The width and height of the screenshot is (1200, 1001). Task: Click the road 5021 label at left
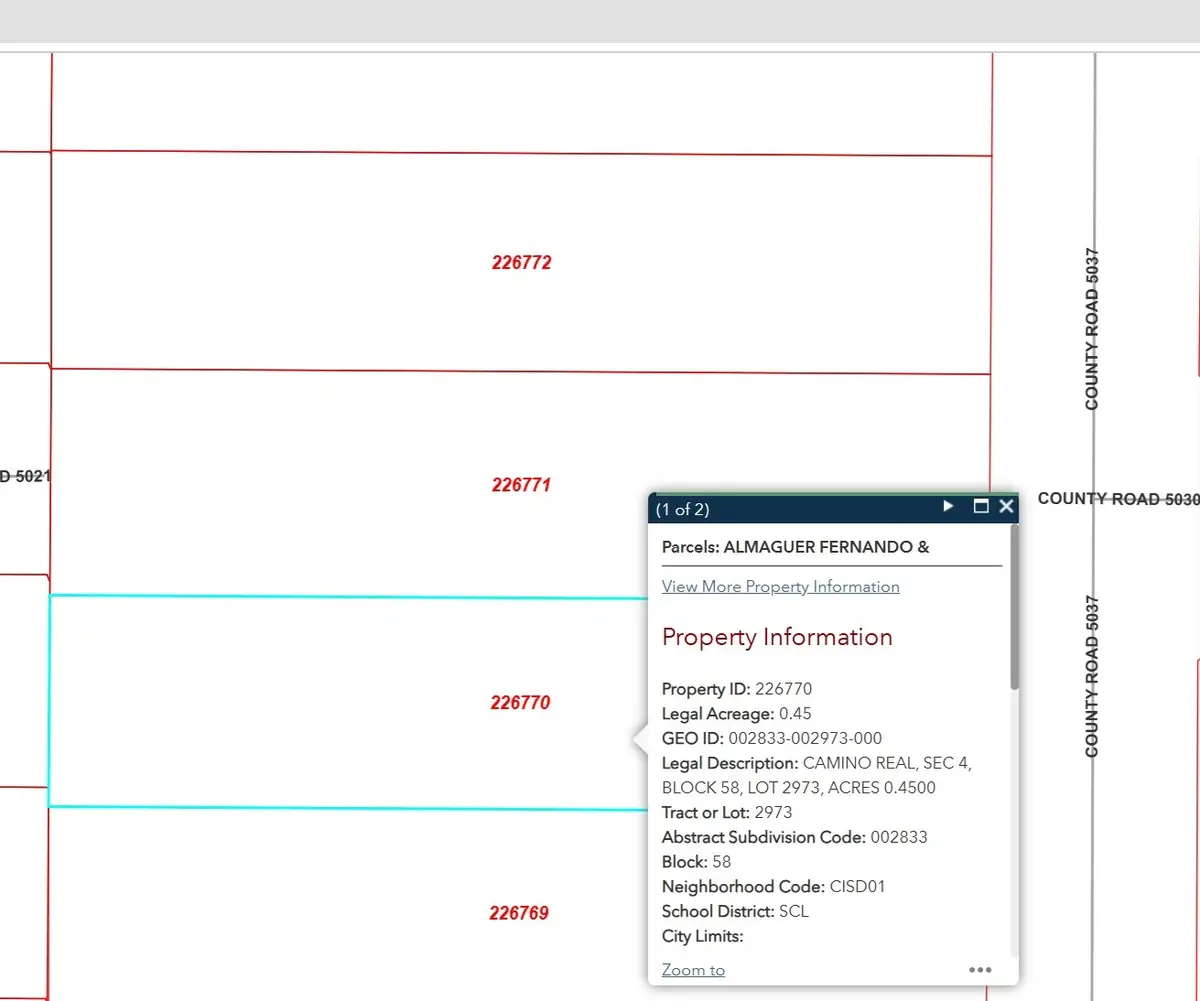point(25,476)
